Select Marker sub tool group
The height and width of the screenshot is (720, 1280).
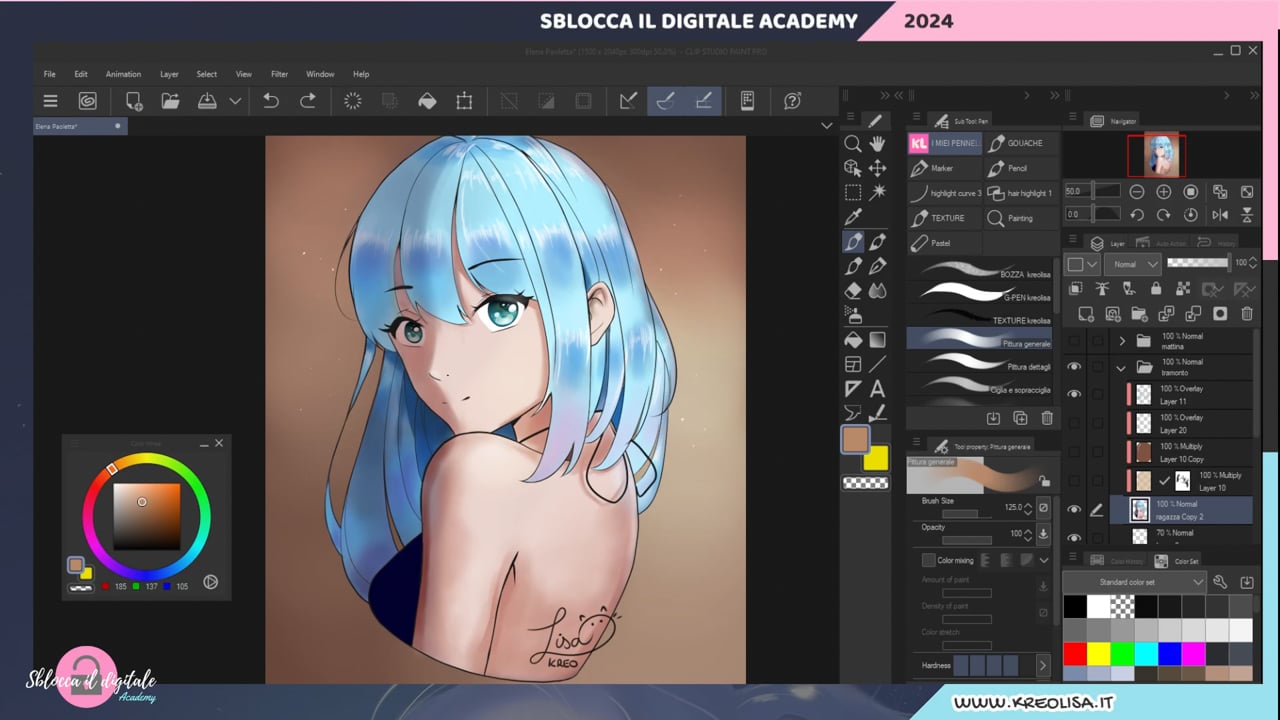(x=945, y=168)
